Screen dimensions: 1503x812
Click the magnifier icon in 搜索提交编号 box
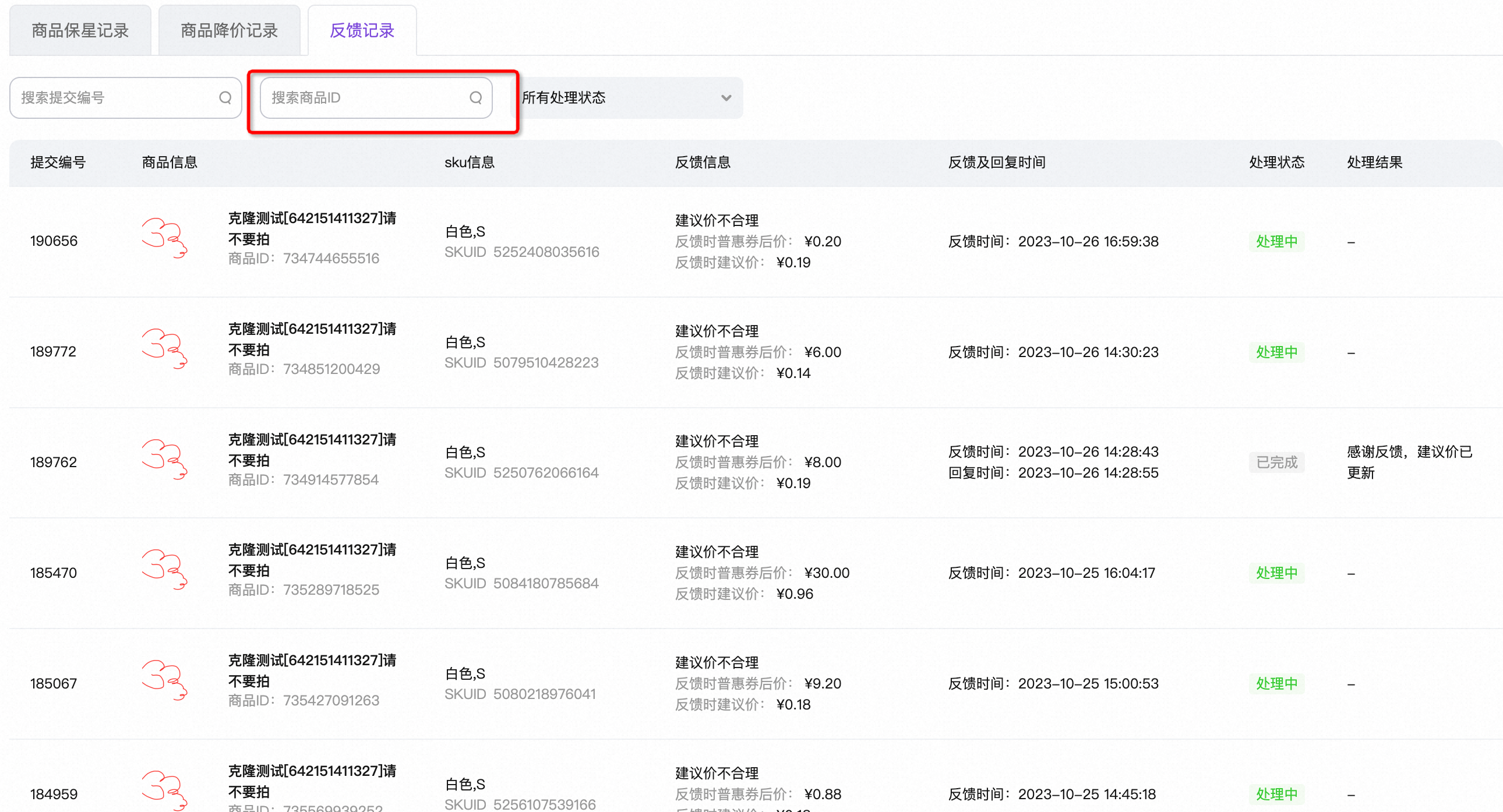coord(225,97)
